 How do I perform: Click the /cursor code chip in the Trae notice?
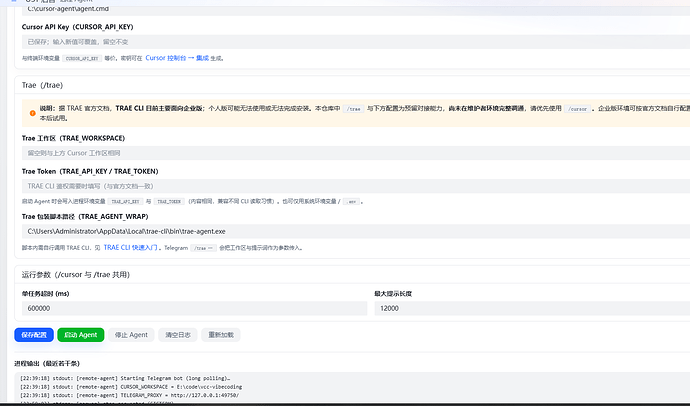(577, 109)
